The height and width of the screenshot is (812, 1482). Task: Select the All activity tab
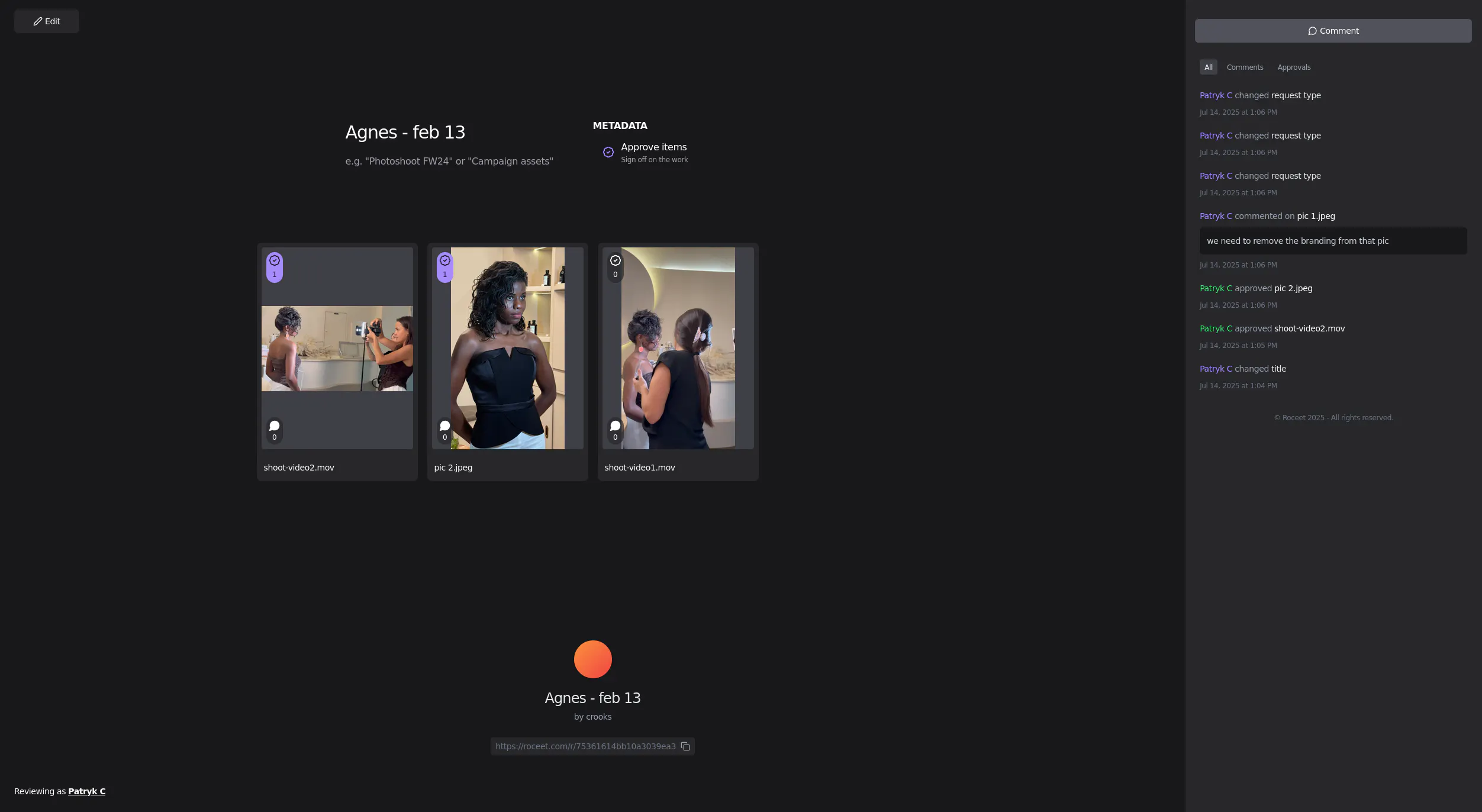pyautogui.click(x=1208, y=67)
